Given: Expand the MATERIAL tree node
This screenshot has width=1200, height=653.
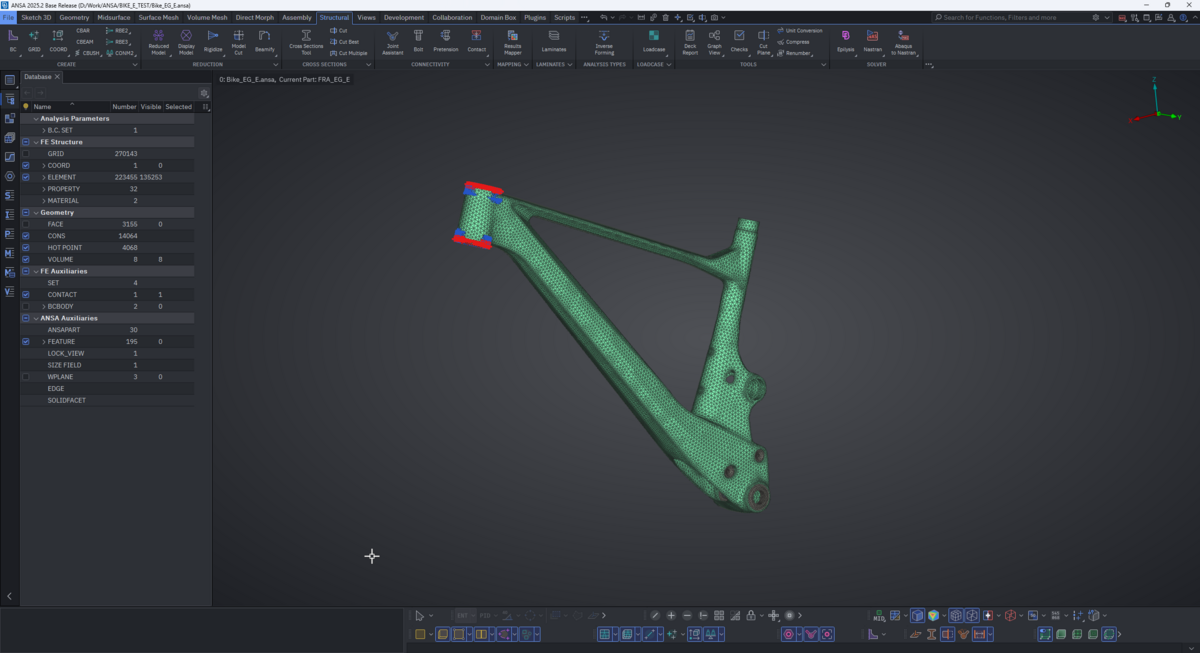Looking at the screenshot, I should [x=44, y=201].
